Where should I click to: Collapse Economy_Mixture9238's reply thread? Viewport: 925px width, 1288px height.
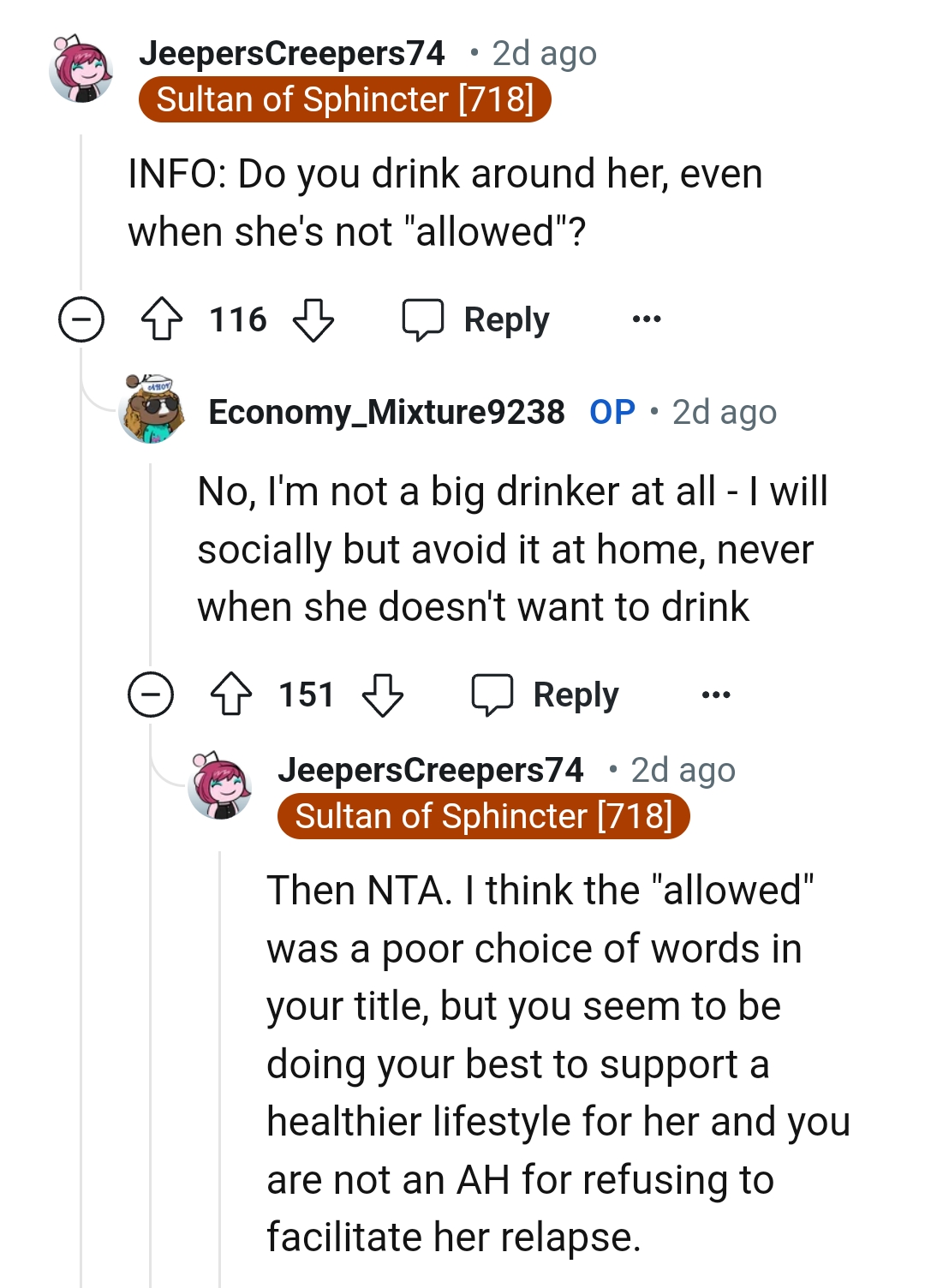point(151,695)
